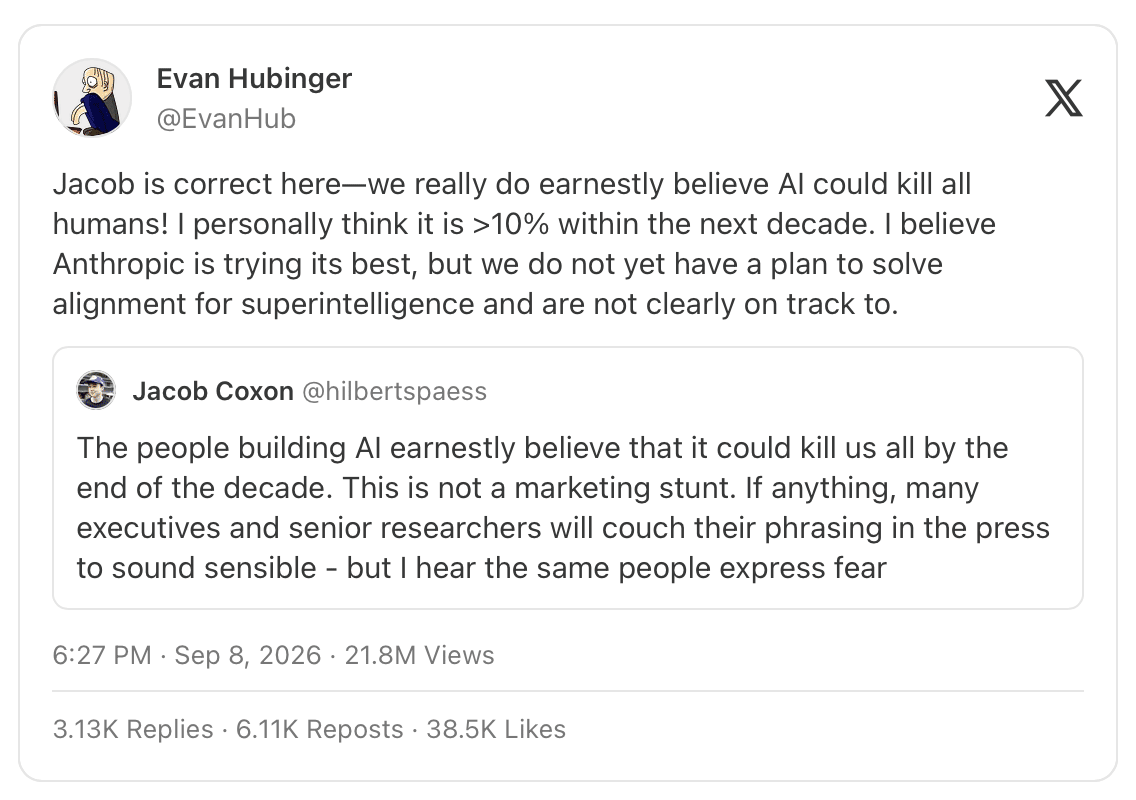
Task: Open the main tweet text body
Action: (524, 244)
